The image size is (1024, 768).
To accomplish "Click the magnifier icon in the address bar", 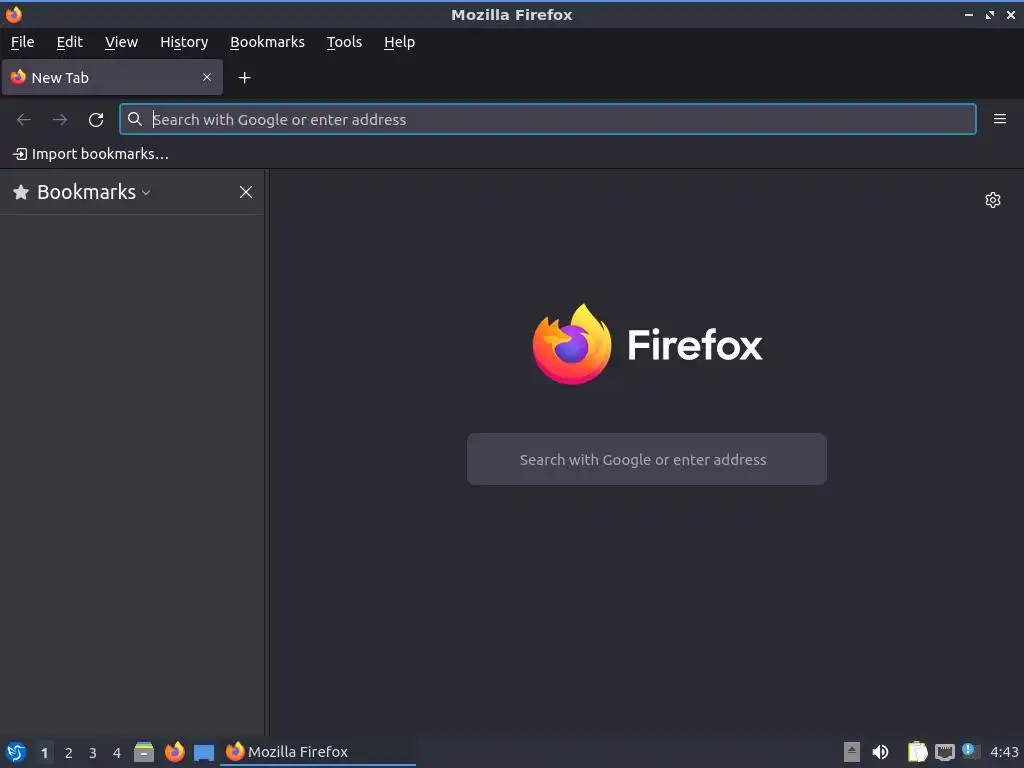I will click(135, 119).
